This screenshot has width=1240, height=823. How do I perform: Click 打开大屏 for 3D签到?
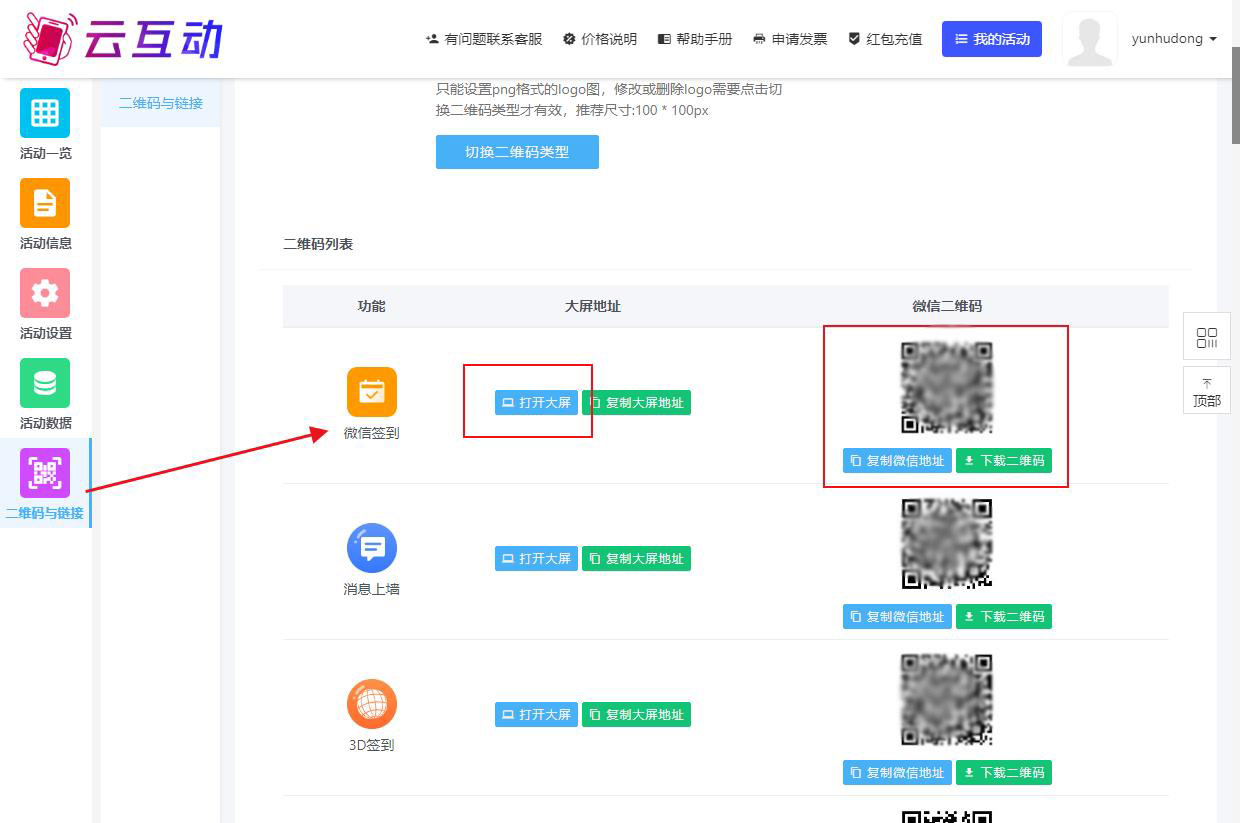pyautogui.click(x=536, y=715)
